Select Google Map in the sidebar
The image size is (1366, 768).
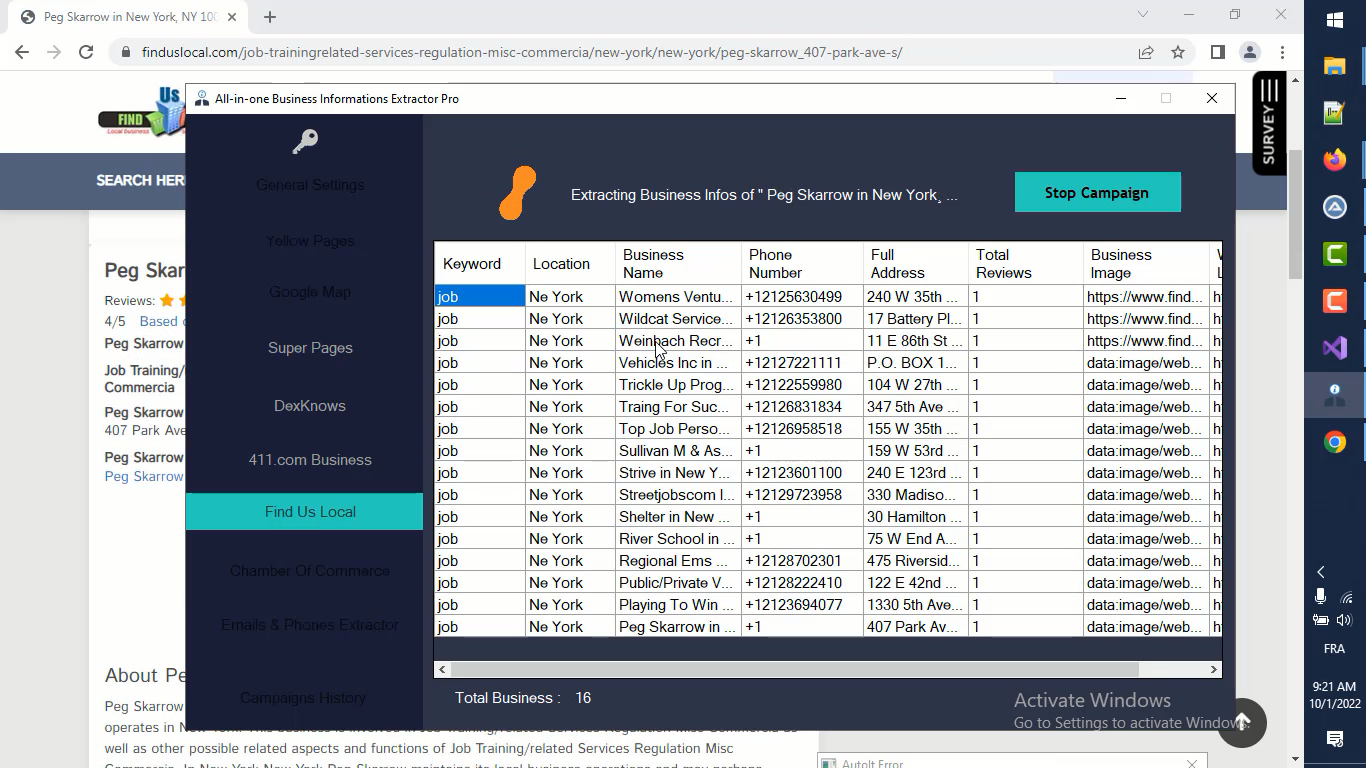pos(310,292)
